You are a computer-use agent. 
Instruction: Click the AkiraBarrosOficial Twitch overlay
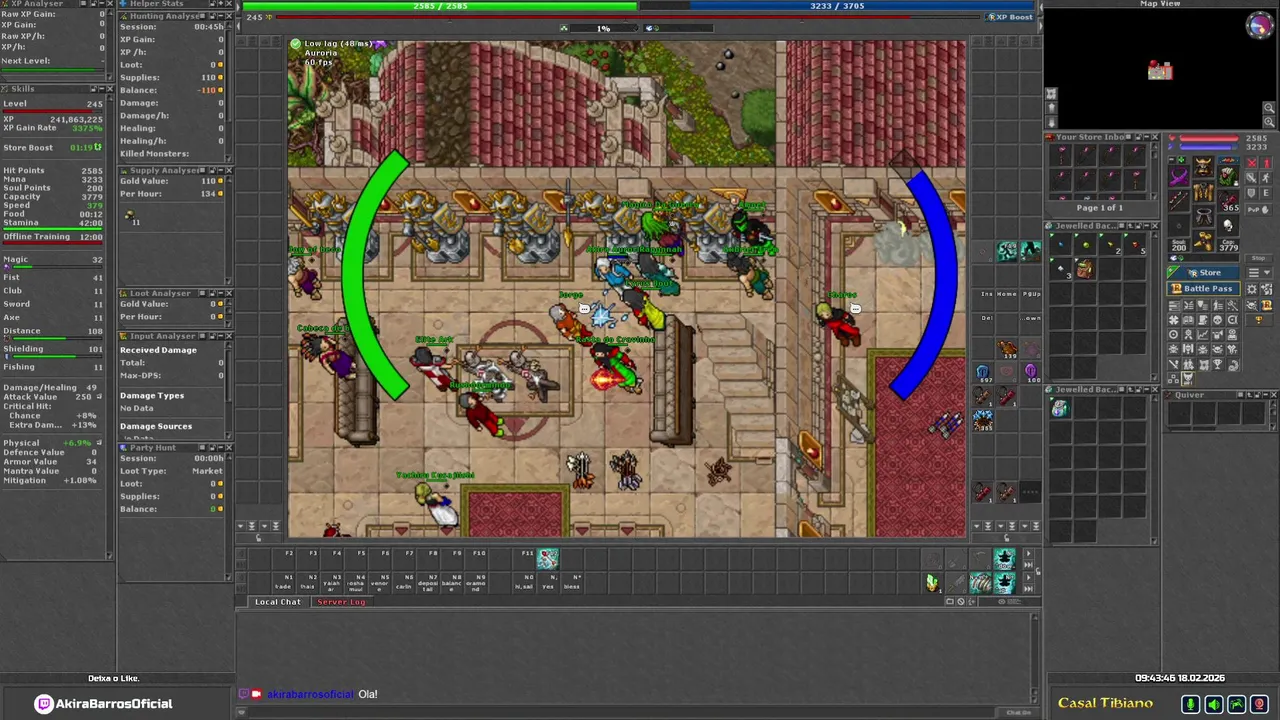click(x=105, y=704)
